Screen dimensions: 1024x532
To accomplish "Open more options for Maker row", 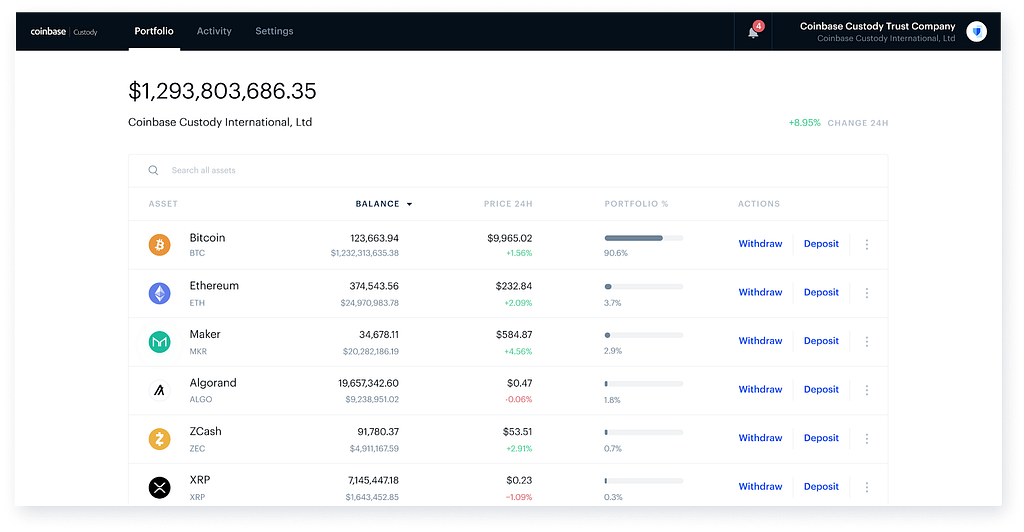I will point(867,341).
